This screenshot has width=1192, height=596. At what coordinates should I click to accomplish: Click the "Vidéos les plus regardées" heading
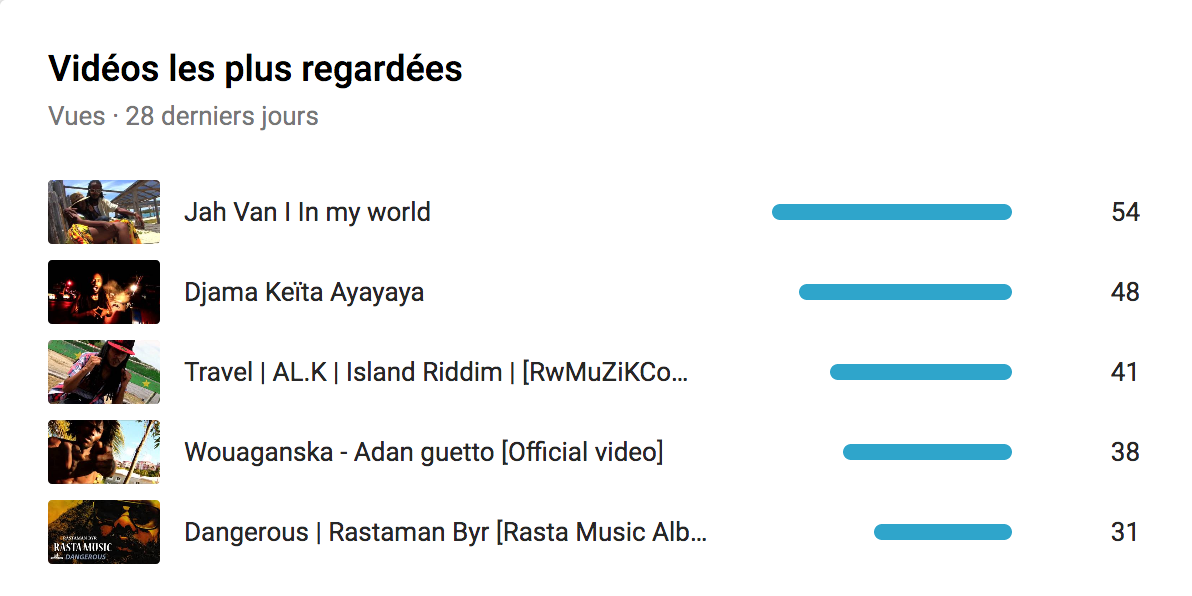[255, 69]
